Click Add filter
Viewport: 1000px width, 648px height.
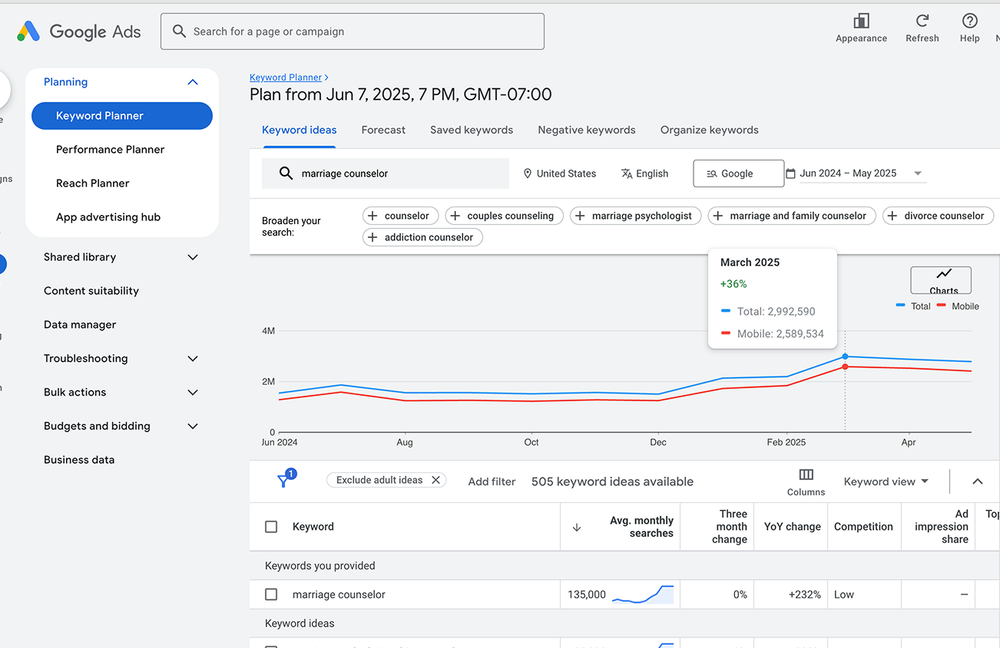tap(492, 482)
